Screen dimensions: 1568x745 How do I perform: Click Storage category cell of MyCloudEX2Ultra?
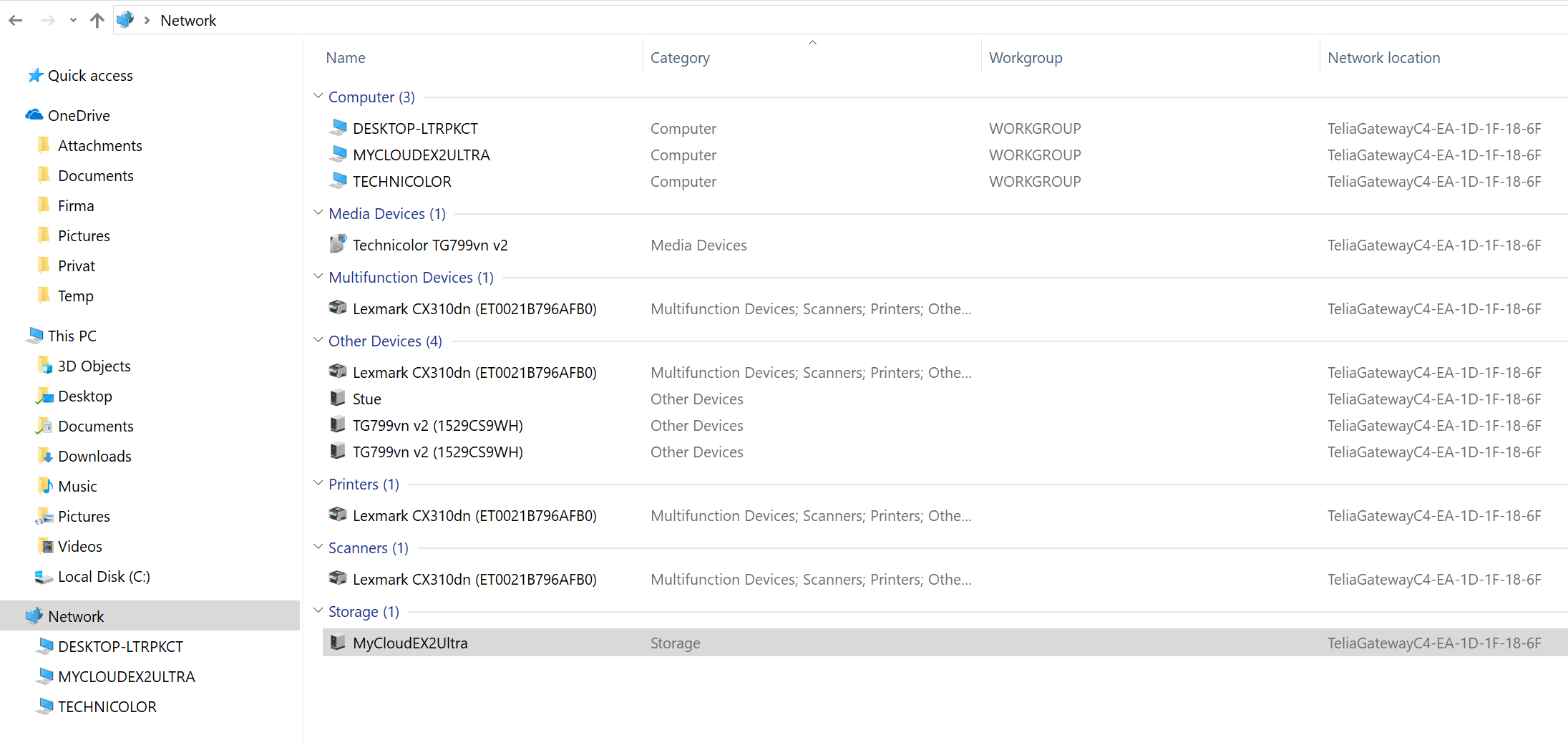(x=675, y=643)
